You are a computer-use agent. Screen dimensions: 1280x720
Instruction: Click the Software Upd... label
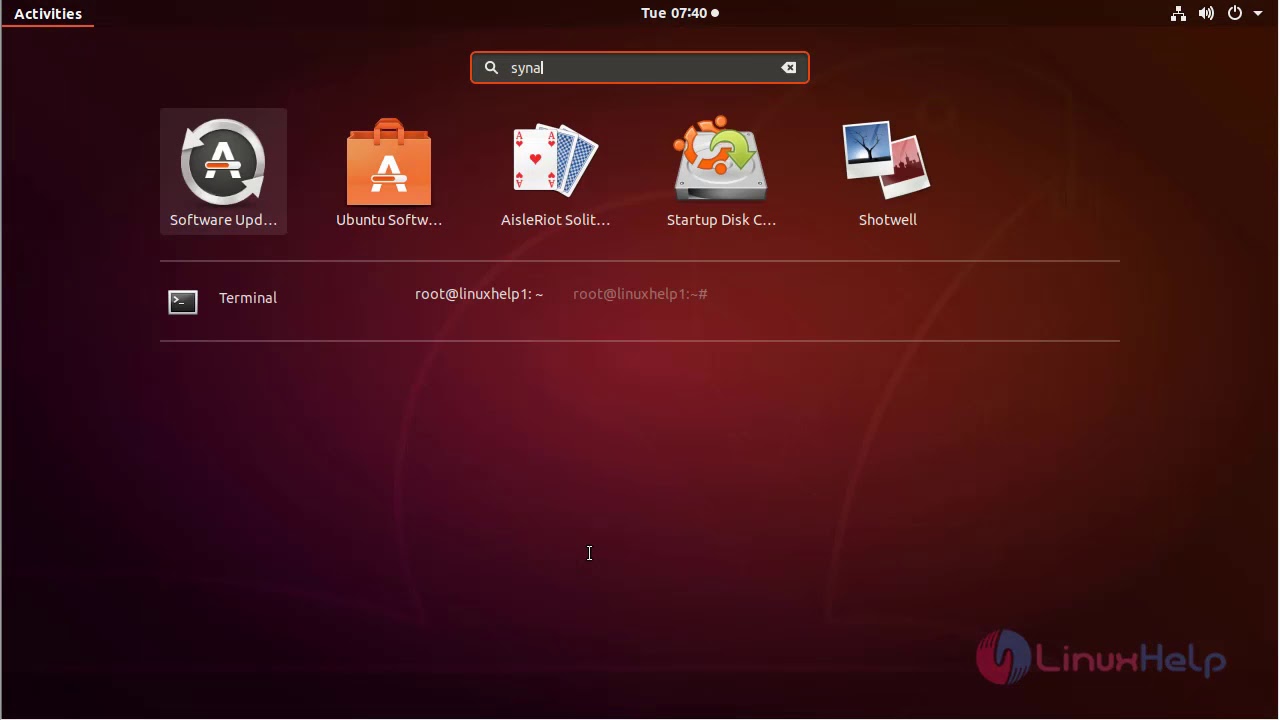click(223, 220)
